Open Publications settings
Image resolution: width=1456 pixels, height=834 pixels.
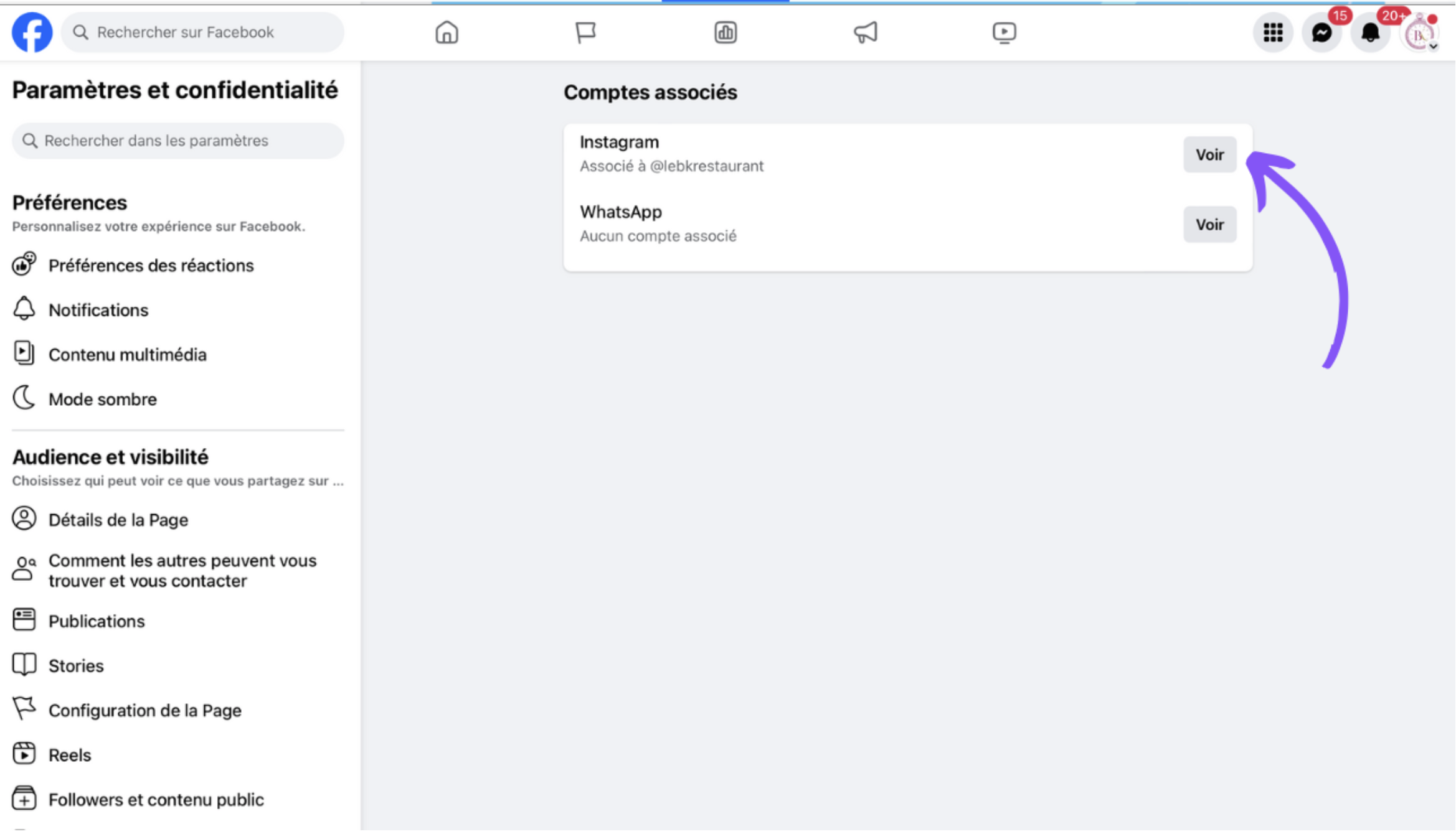tap(178, 622)
